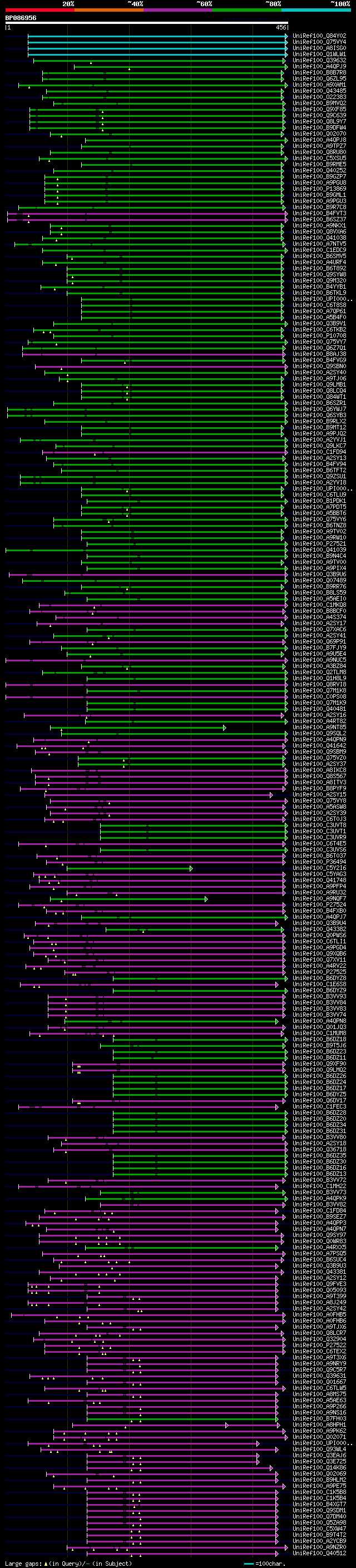Select the UniRef100_B6TKL9 label
This screenshot has height=1568, width=356.
(319, 293)
